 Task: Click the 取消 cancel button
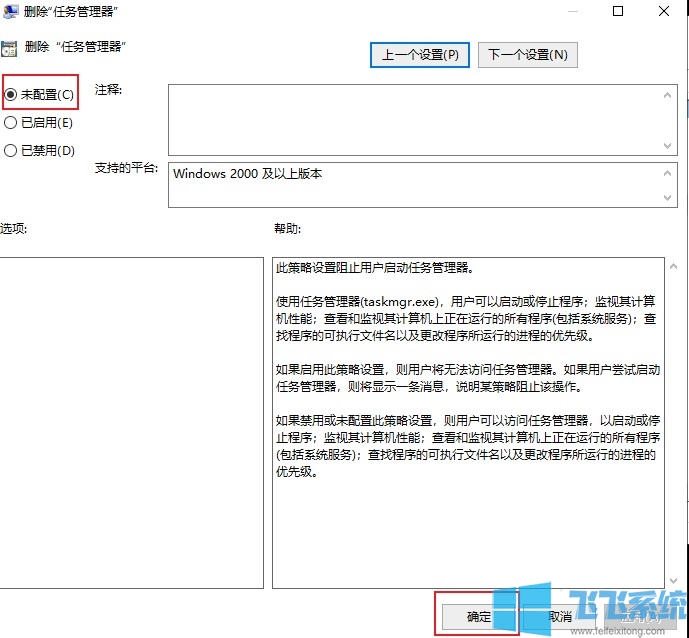560,616
